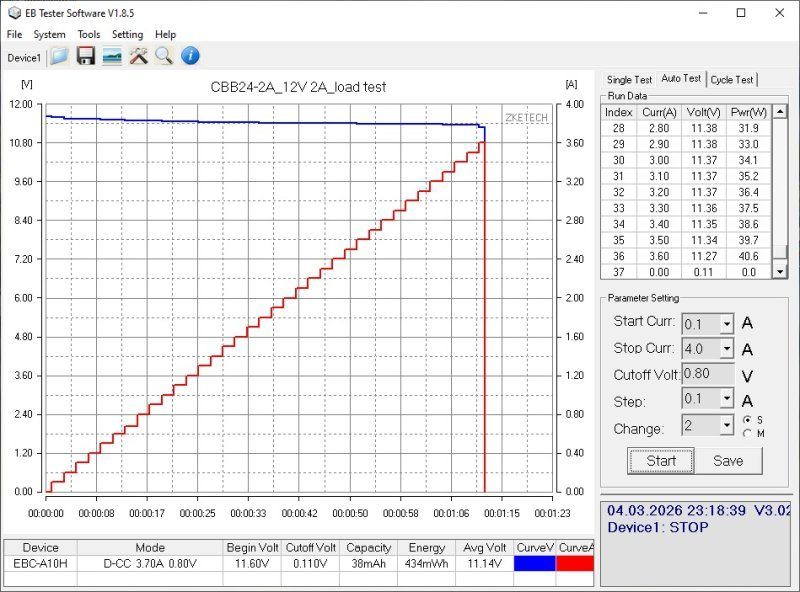This screenshot has height=592, width=800.
Task: Click the app icon in title bar
Action: tap(12, 13)
